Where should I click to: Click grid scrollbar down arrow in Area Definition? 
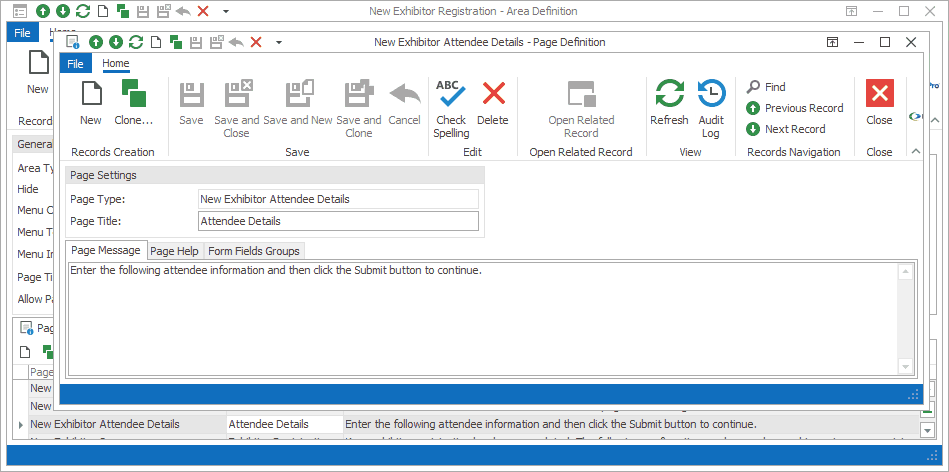pyautogui.click(x=927, y=430)
